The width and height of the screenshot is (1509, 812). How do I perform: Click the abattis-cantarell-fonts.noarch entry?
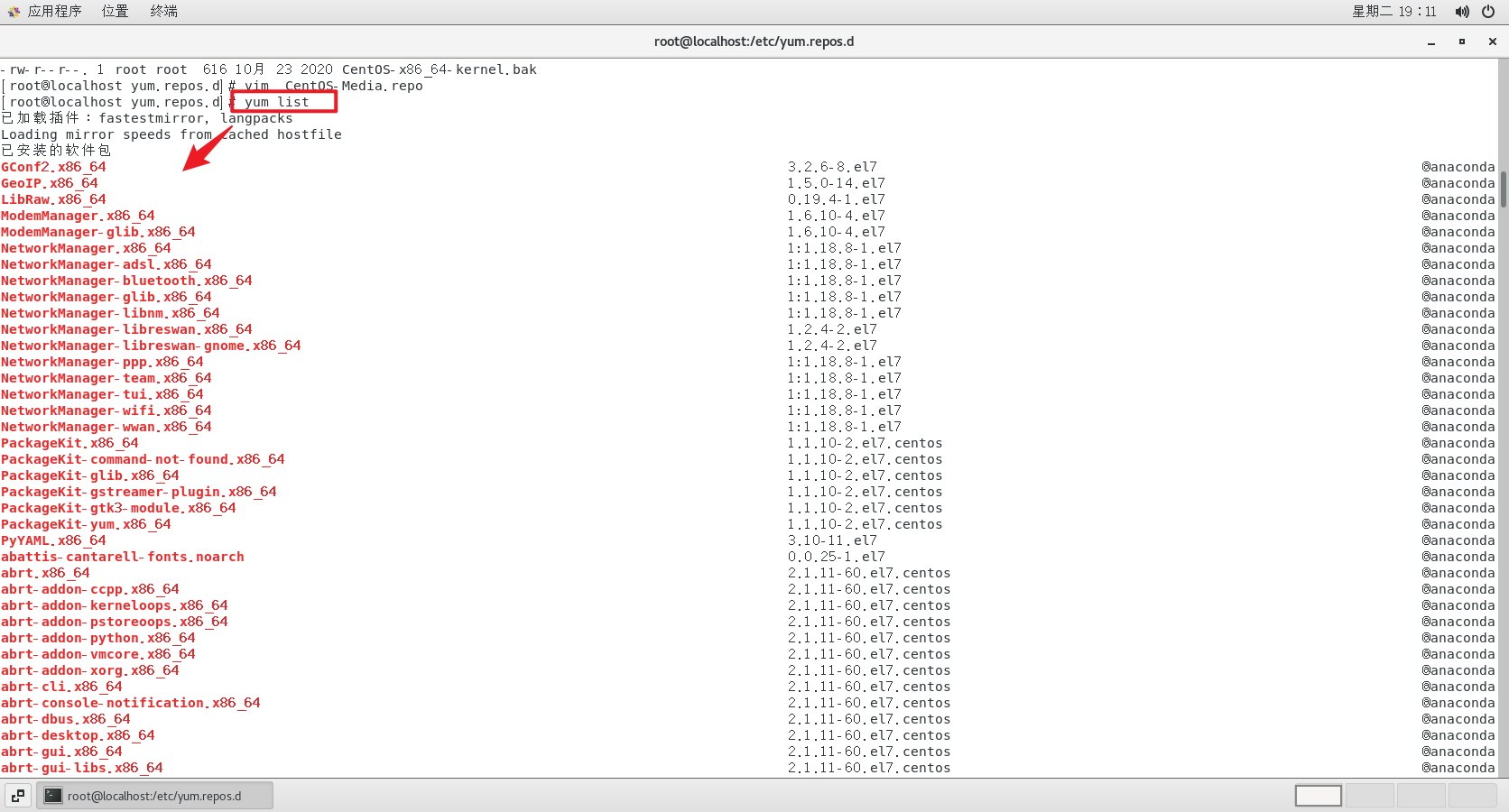point(123,557)
